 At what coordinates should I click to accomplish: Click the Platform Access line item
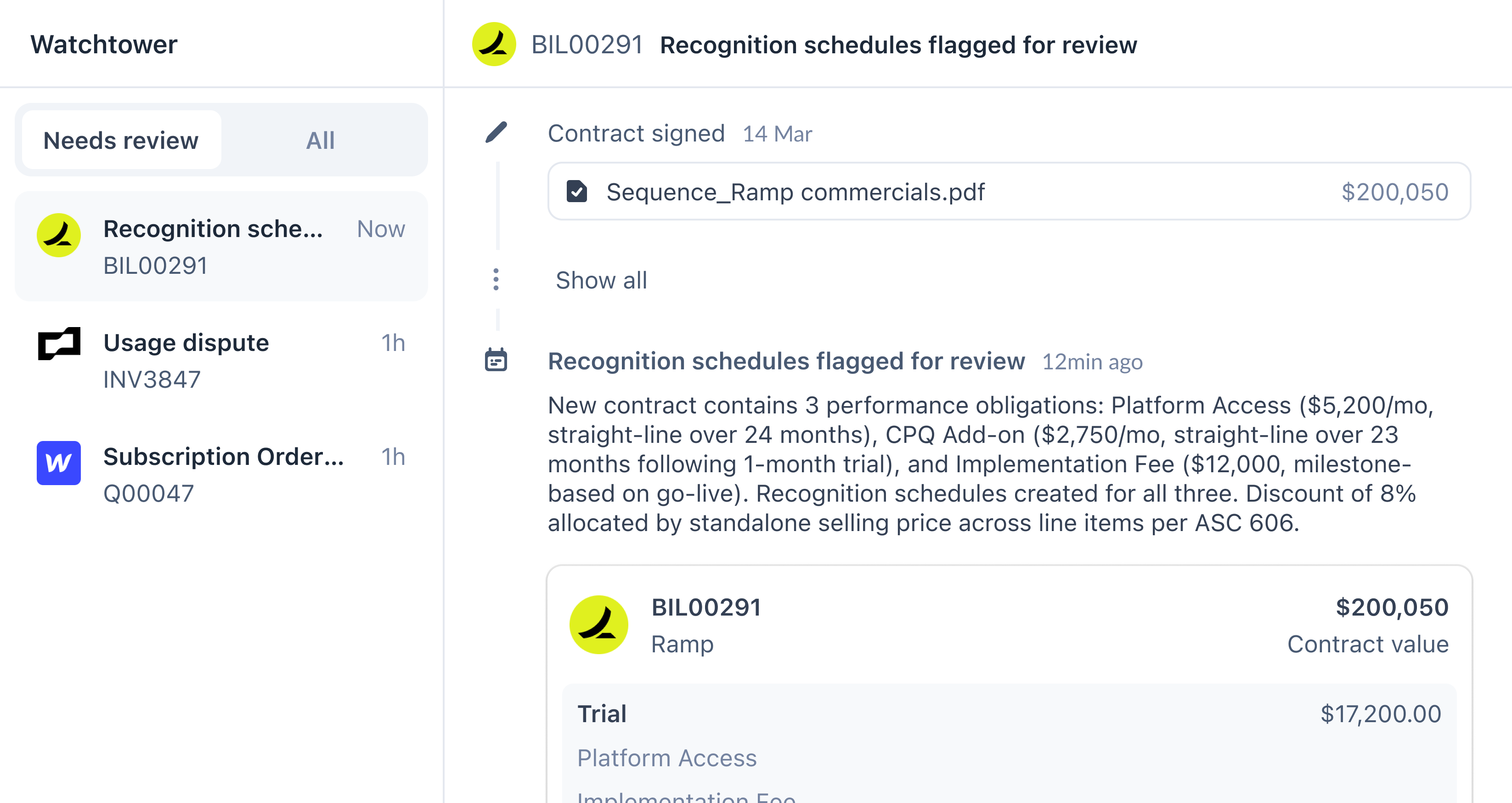coord(667,758)
